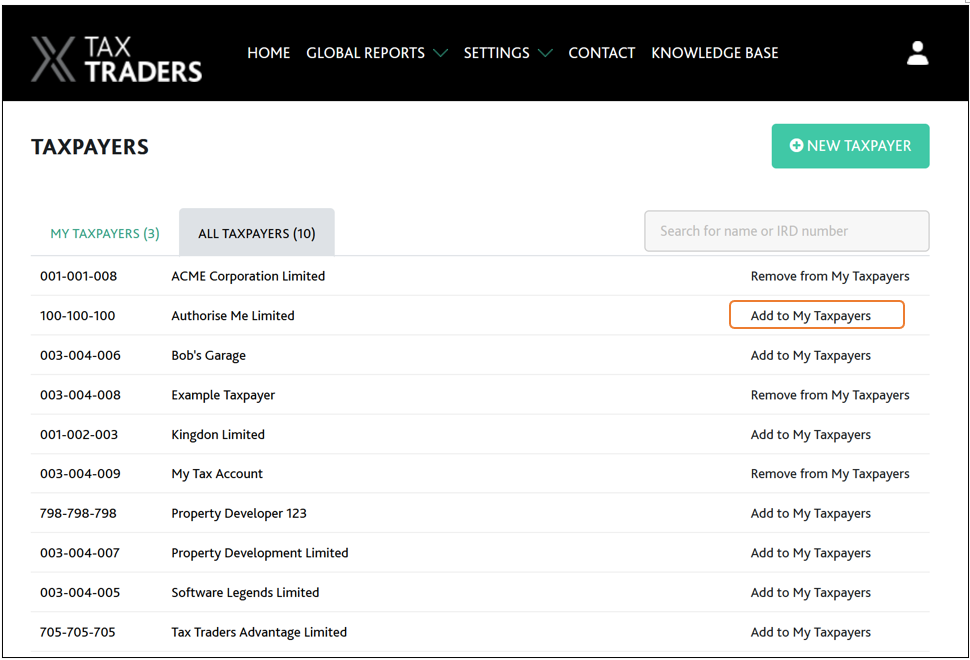Open the Contact page
The height and width of the screenshot is (660, 970).
[x=601, y=53]
